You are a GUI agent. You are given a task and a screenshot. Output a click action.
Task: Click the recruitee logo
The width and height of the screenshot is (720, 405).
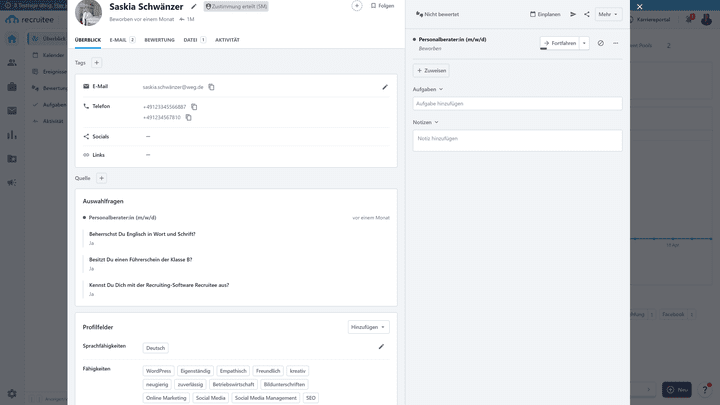click(30, 20)
